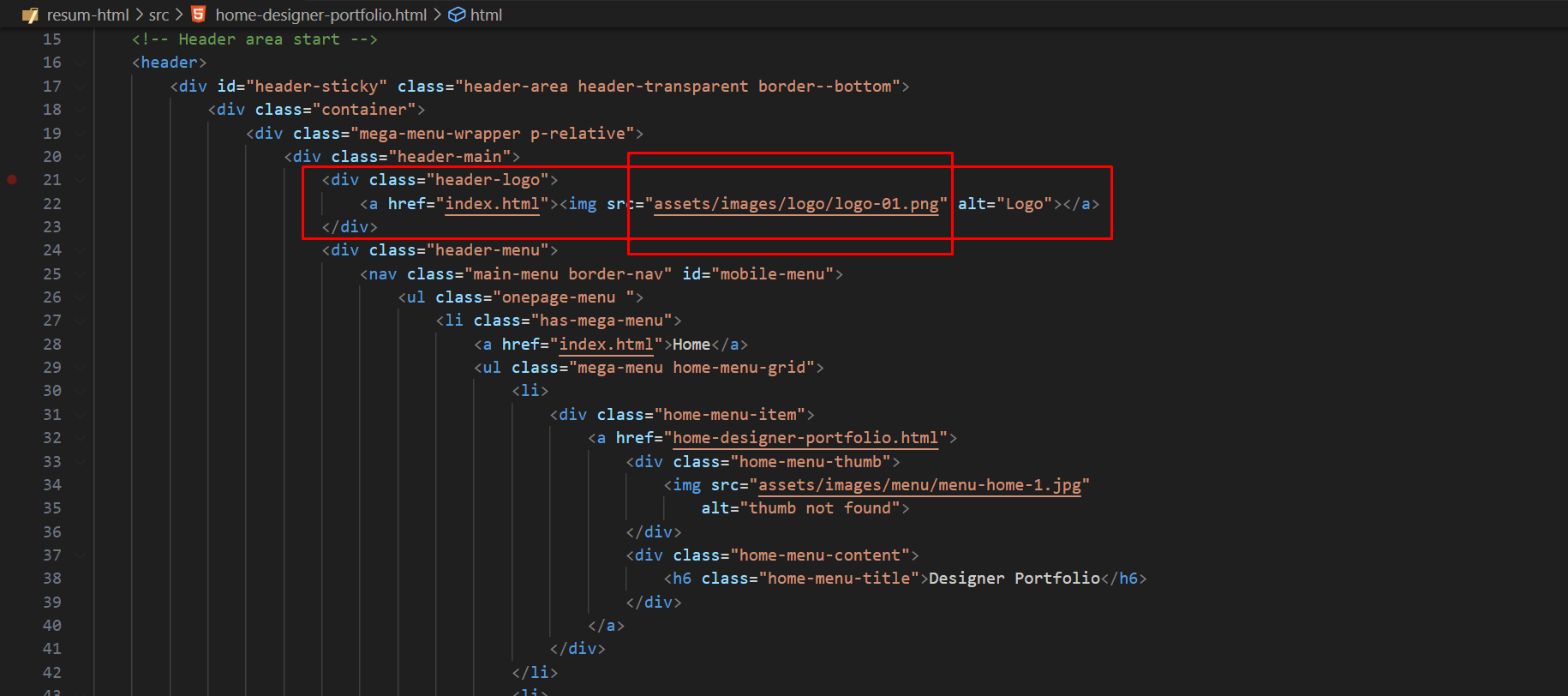Collapse the onepage-menu ul at line 26
Screen dimensions: 1568x696
pyautogui.click(x=80, y=297)
